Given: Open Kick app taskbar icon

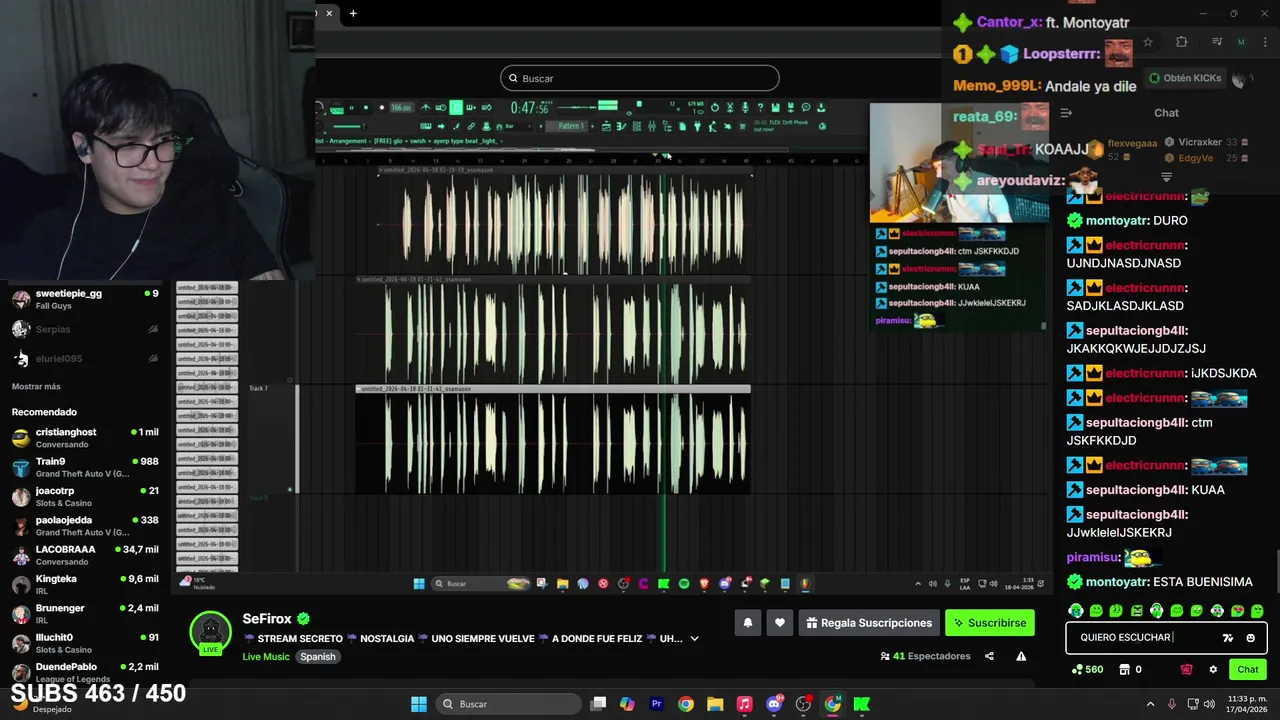Looking at the screenshot, I should tap(861, 704).
